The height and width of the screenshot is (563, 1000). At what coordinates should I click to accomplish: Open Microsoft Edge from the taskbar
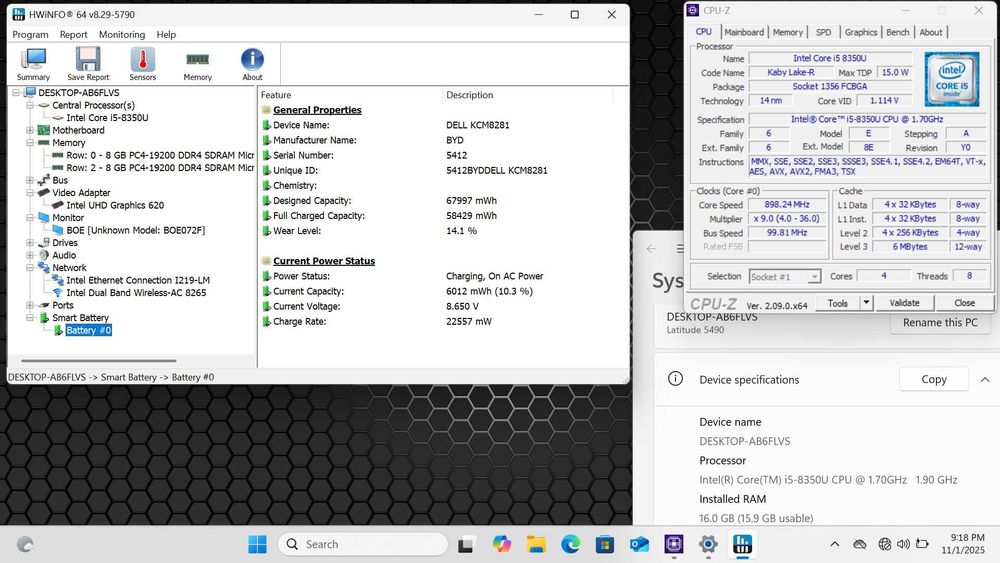coord(571,545)
